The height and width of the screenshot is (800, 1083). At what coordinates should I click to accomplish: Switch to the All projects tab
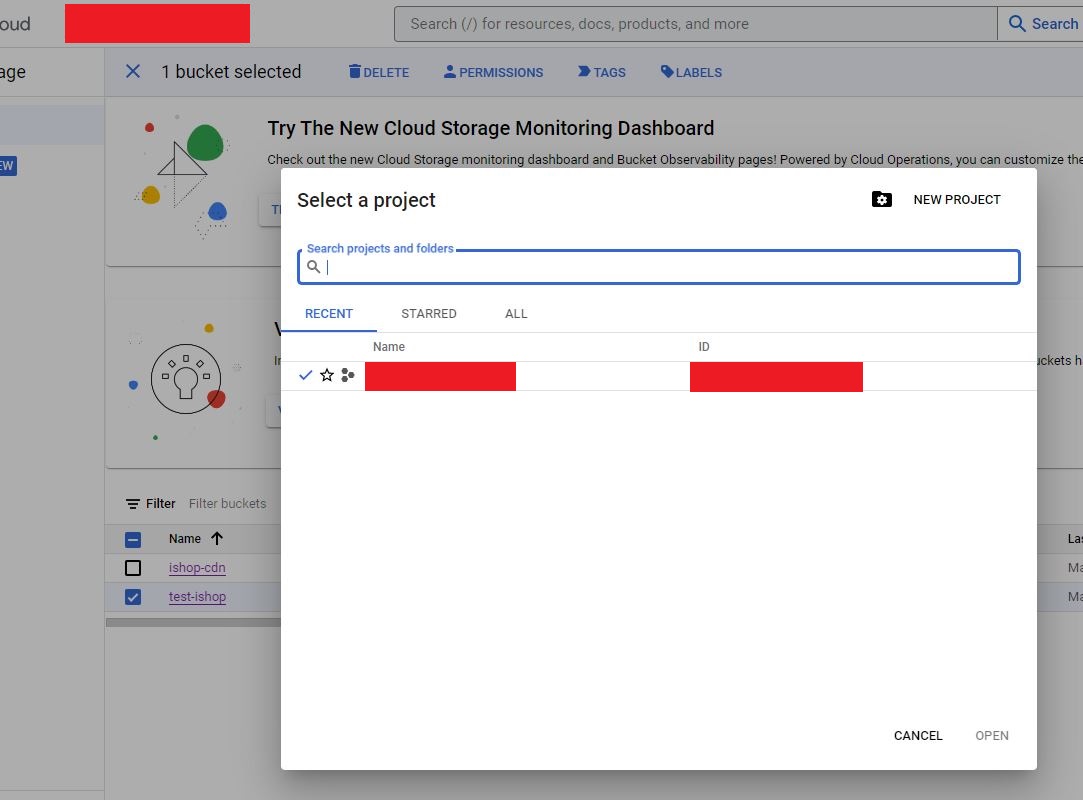click(516, 314)
